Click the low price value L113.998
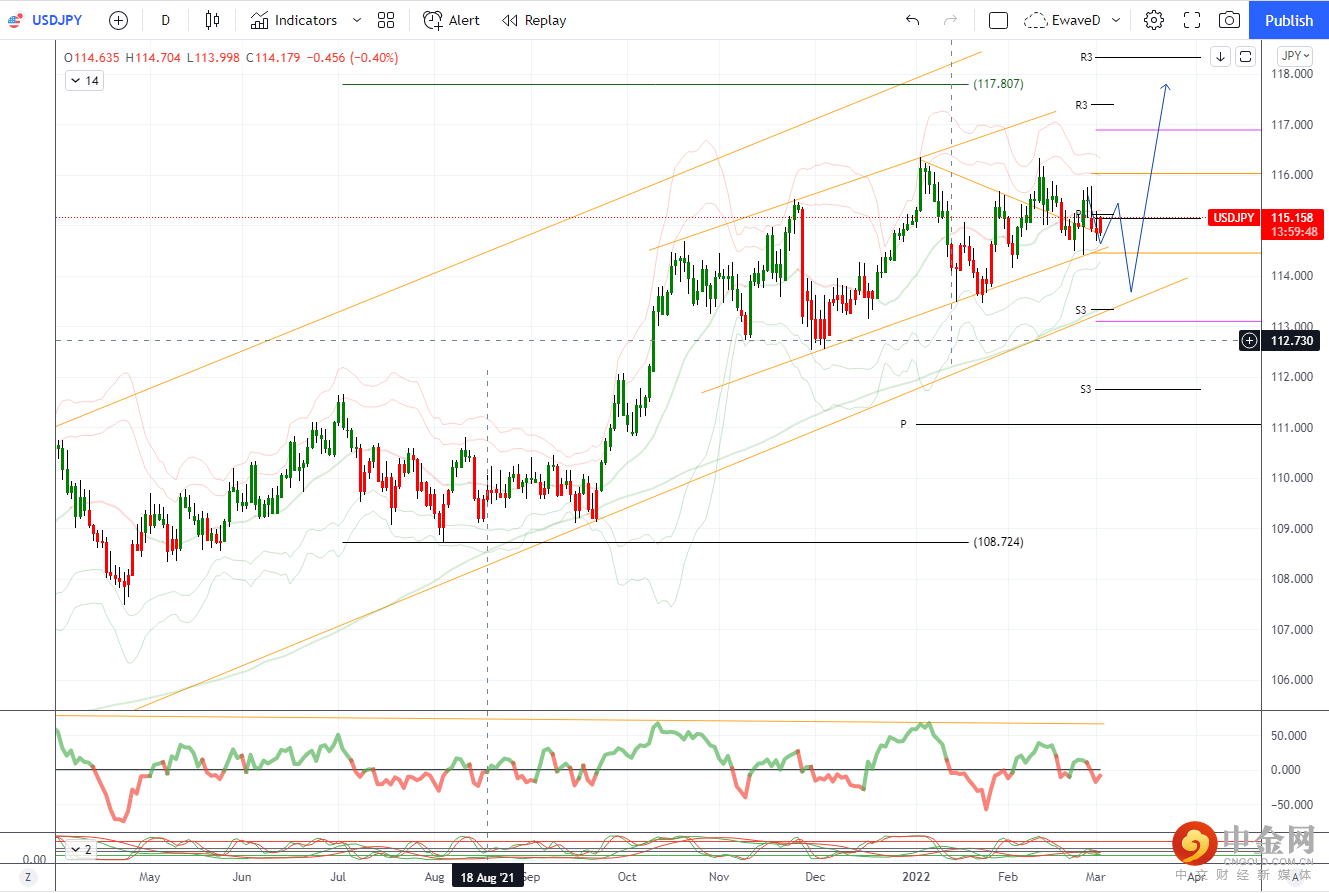Viewport: 1329px width, 893px height. coord(214,58)
